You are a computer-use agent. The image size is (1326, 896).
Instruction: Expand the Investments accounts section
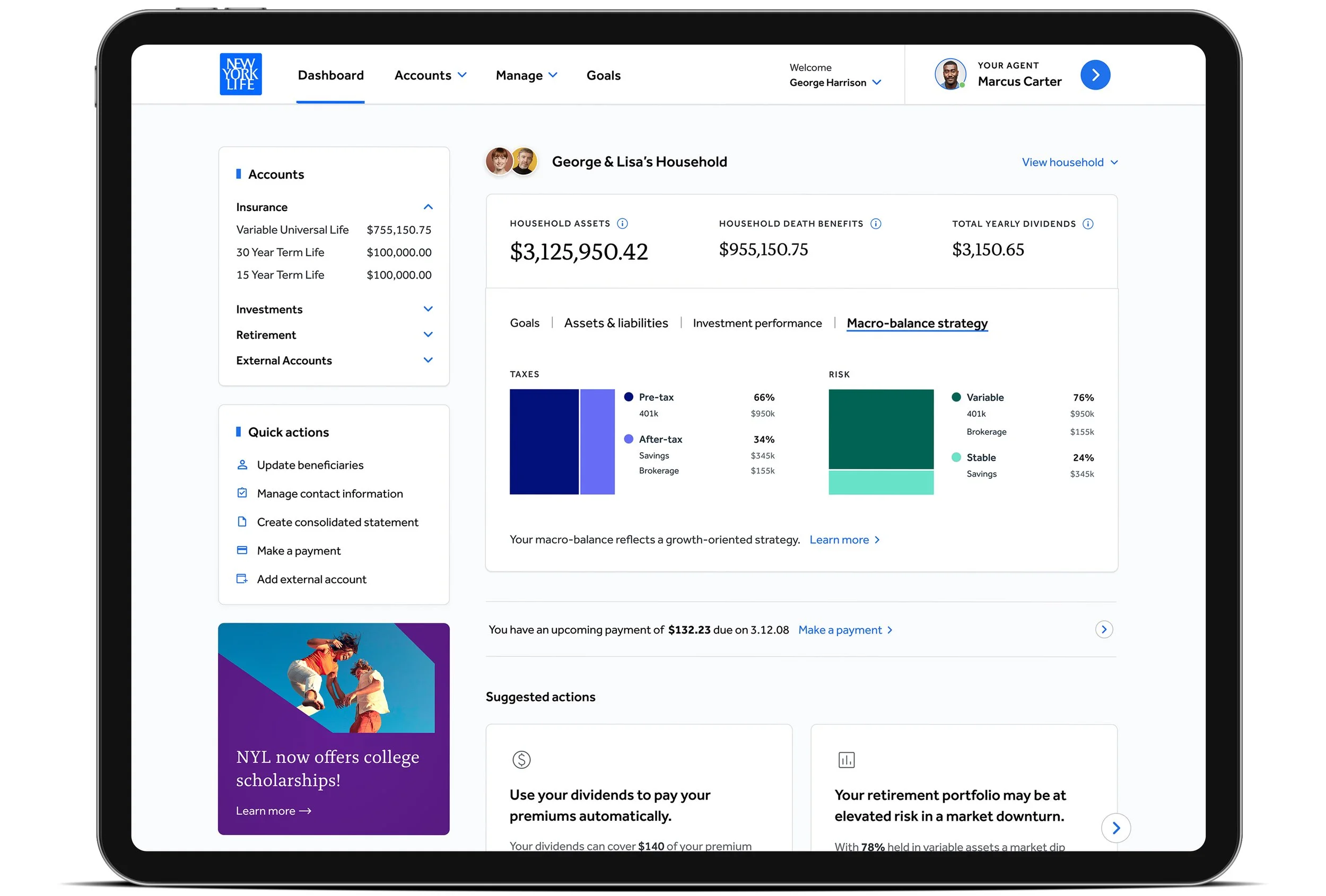428,309
